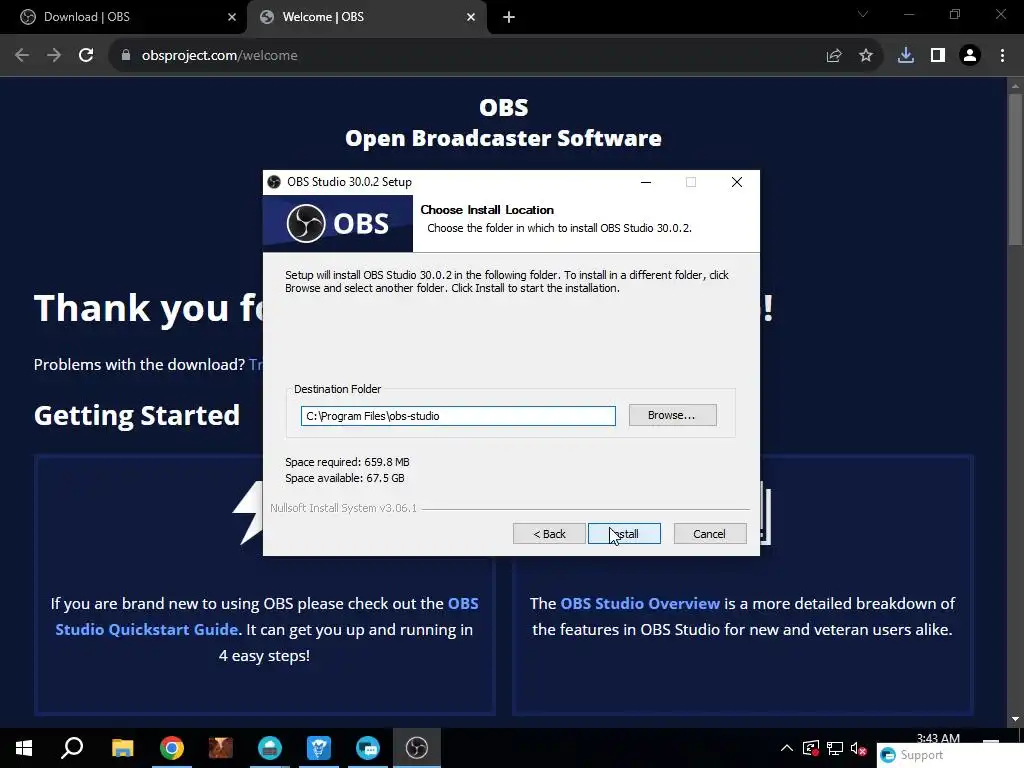Click the browser back arrow
This screenshot has width=1024, height=768.
(22, 56)
